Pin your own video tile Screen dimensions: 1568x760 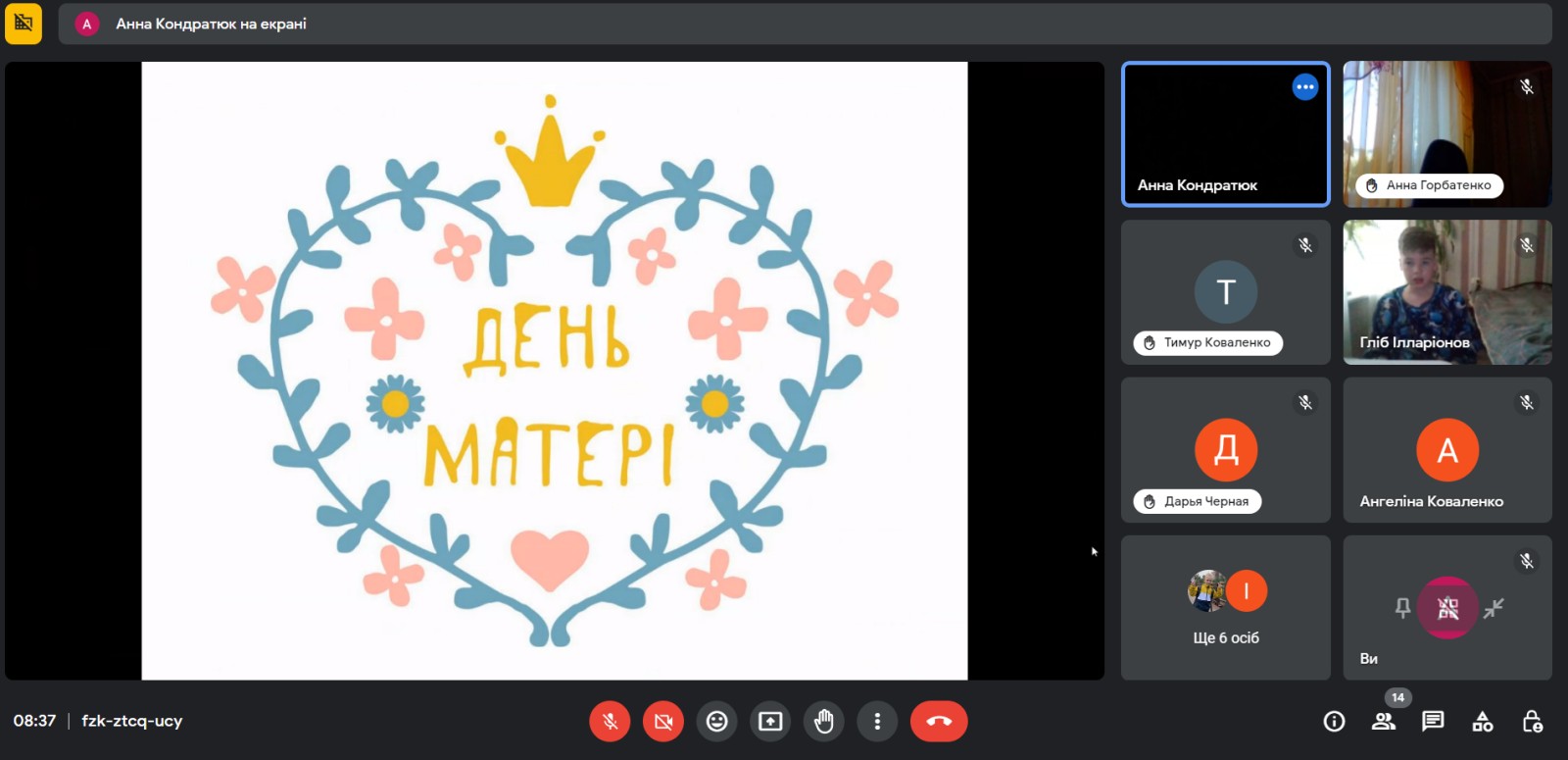1402,608
